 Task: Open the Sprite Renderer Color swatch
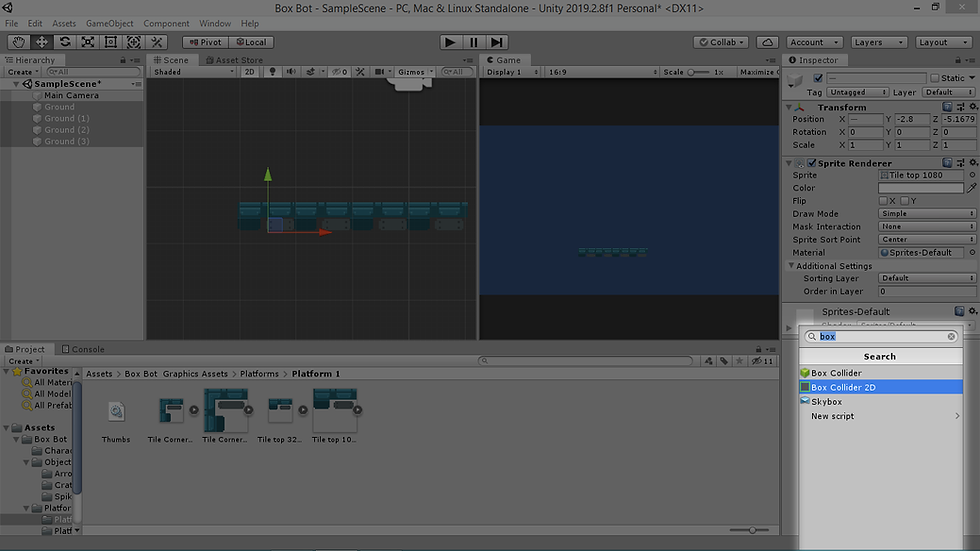[921, 188]
